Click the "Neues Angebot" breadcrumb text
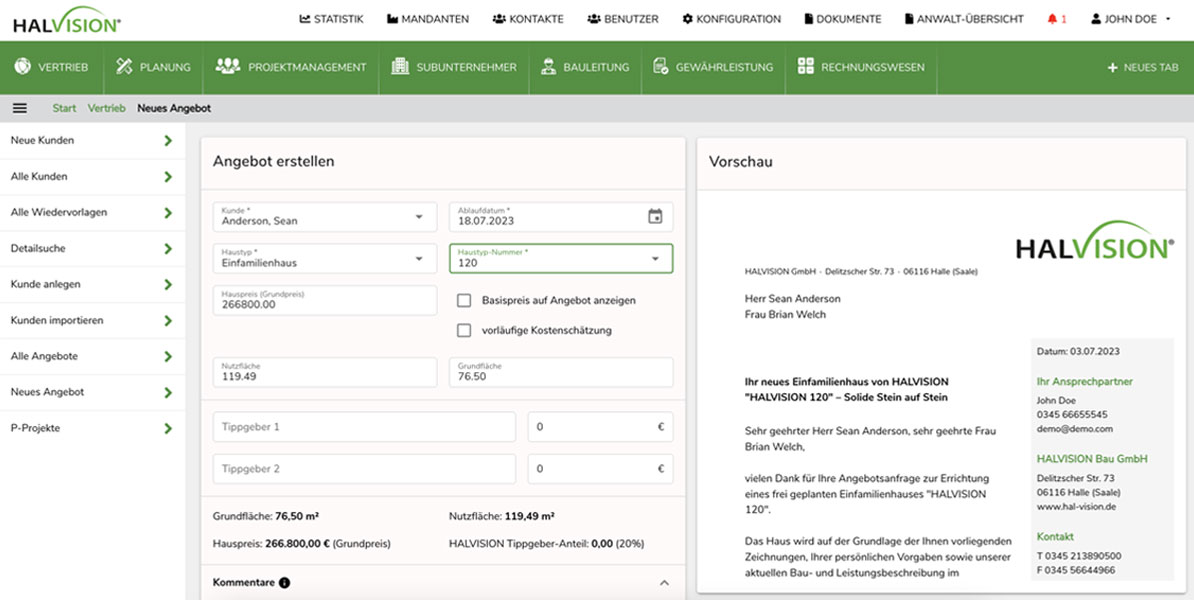The image size is (1194, 600). [174, 108]
